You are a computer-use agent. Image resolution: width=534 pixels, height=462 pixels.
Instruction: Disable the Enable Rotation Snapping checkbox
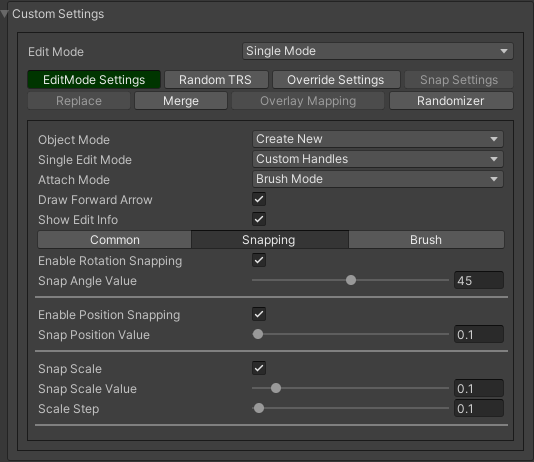(259, 260)
